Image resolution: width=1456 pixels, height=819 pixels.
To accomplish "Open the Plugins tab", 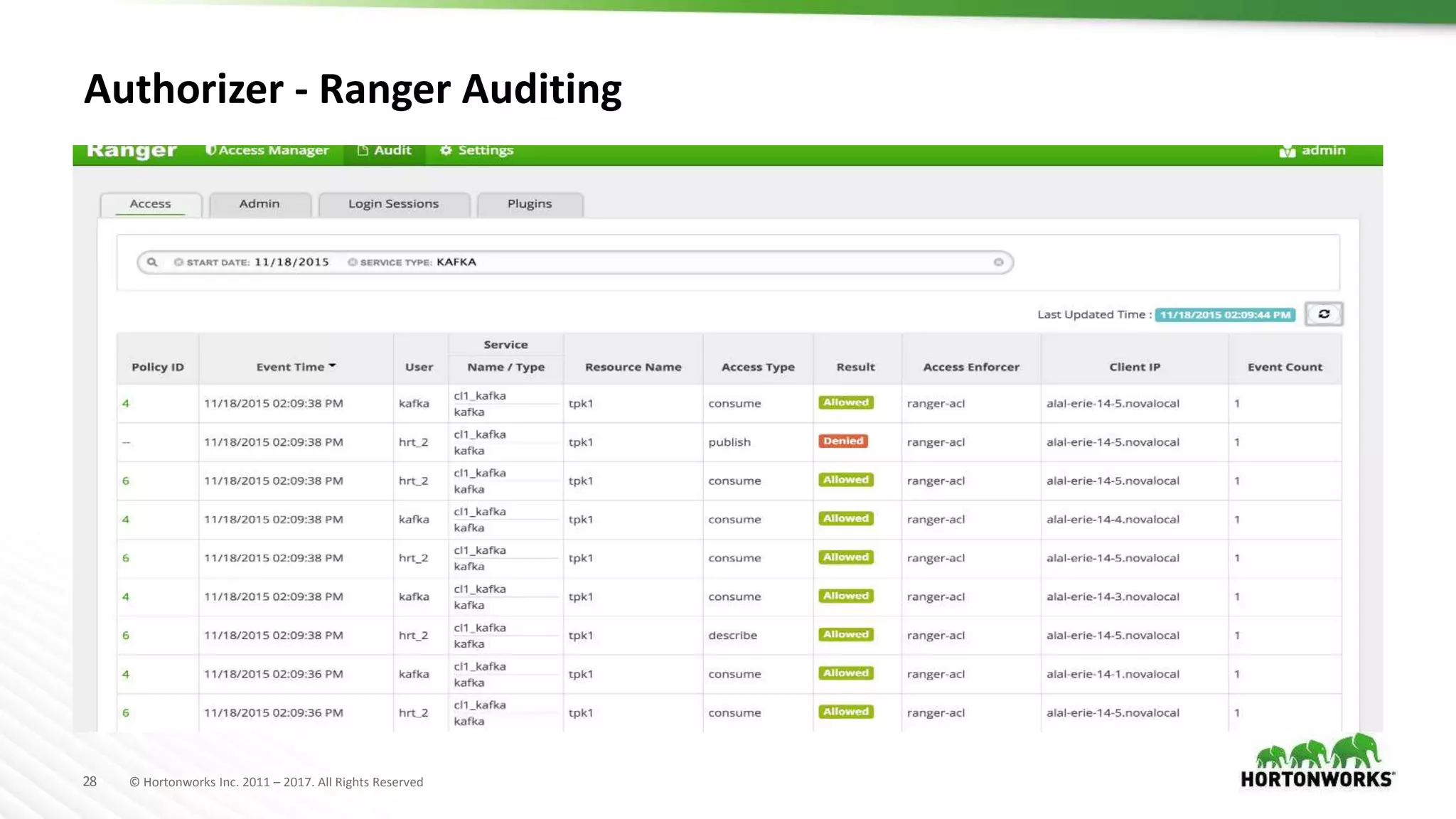I will (530, 204).
